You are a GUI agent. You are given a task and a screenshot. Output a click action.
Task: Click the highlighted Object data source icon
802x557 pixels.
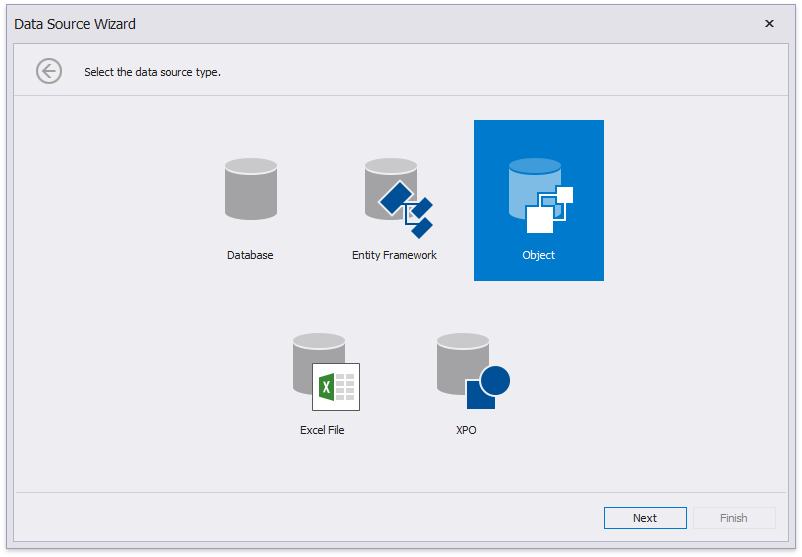tap(538, 195)
